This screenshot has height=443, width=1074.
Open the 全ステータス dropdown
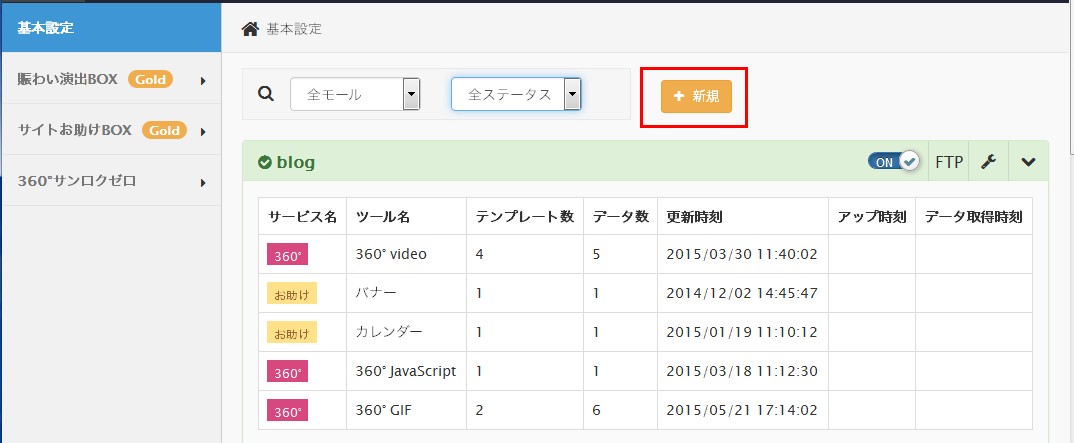[516, 94]
